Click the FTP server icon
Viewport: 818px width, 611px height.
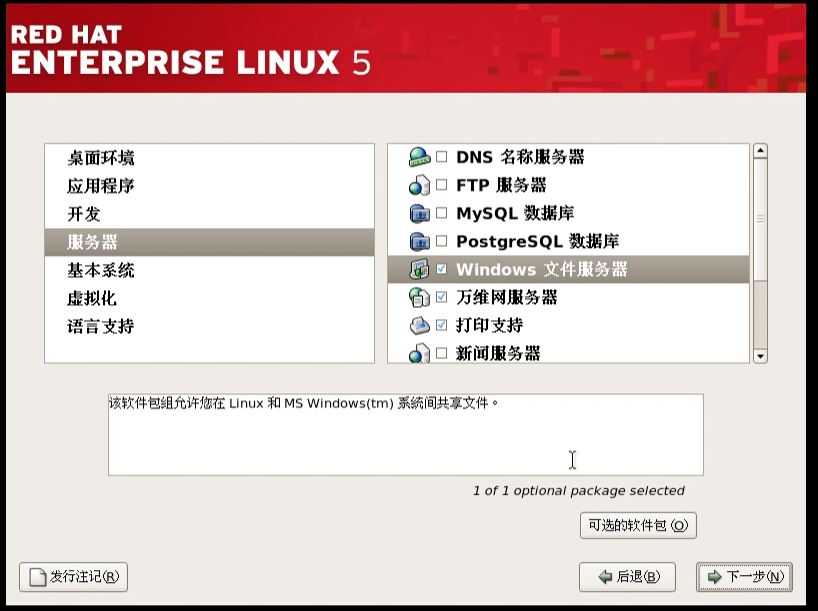(419, 185)
